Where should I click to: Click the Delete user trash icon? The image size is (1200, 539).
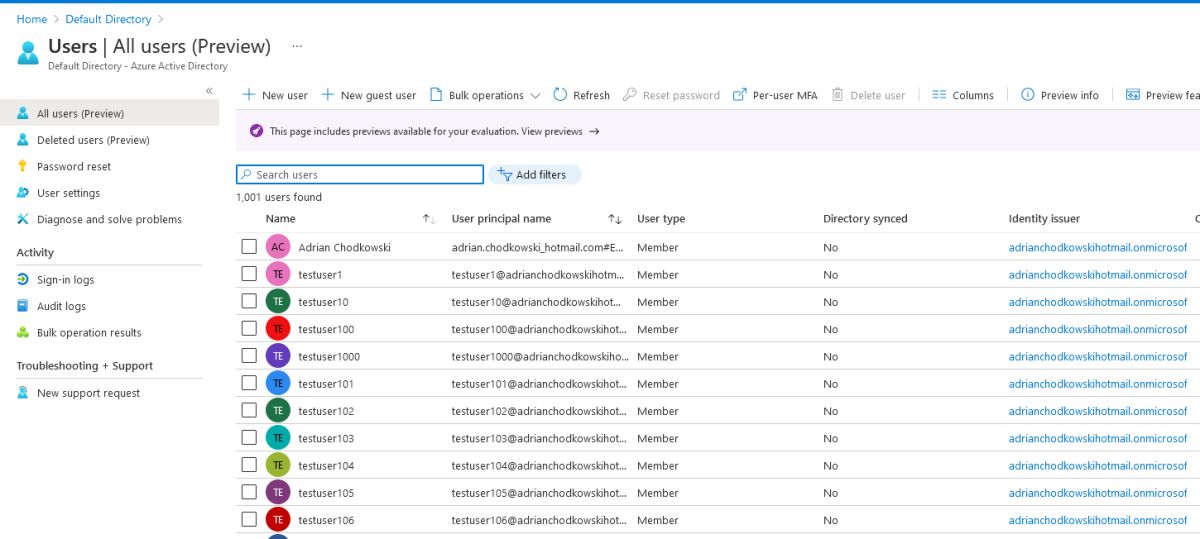(838, 95)
